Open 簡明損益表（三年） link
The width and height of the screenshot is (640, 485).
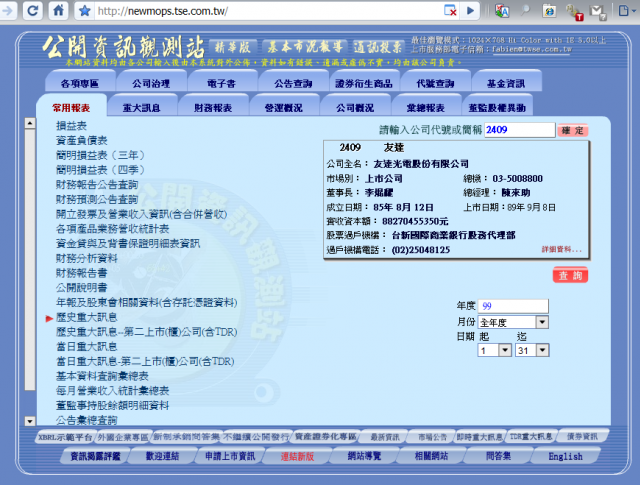click(100, 155)
